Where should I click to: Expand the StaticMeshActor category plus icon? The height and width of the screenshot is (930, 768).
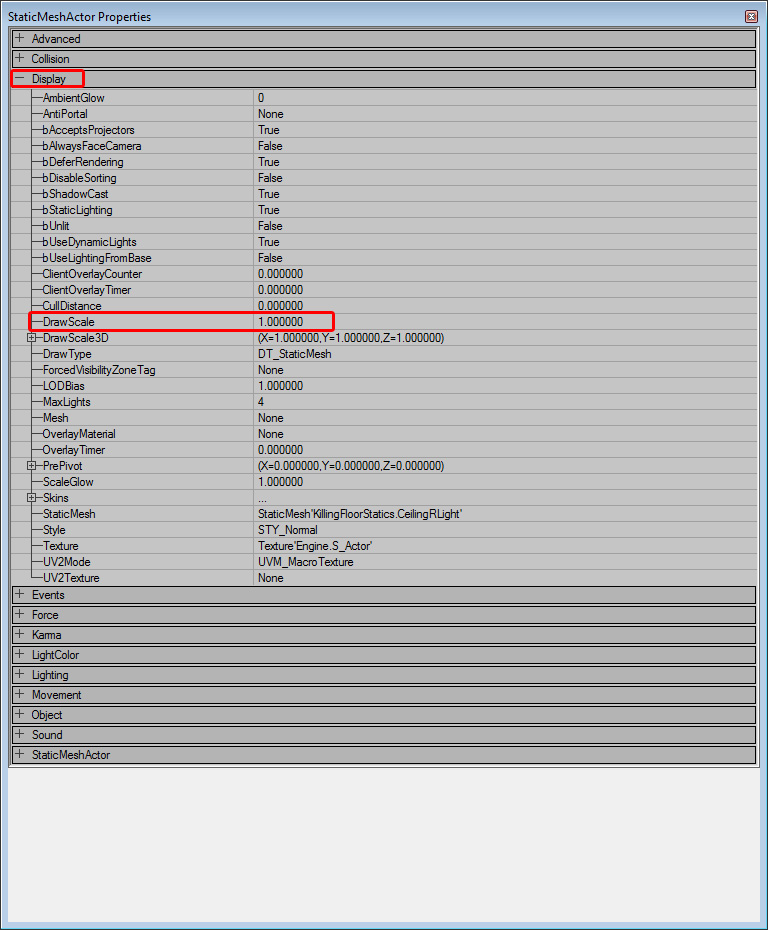(20, 754)
